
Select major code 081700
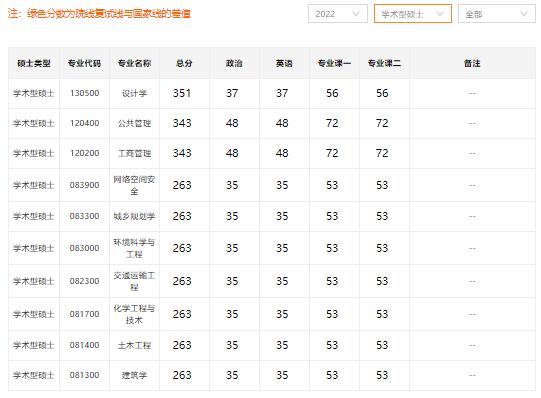[85, 314]
